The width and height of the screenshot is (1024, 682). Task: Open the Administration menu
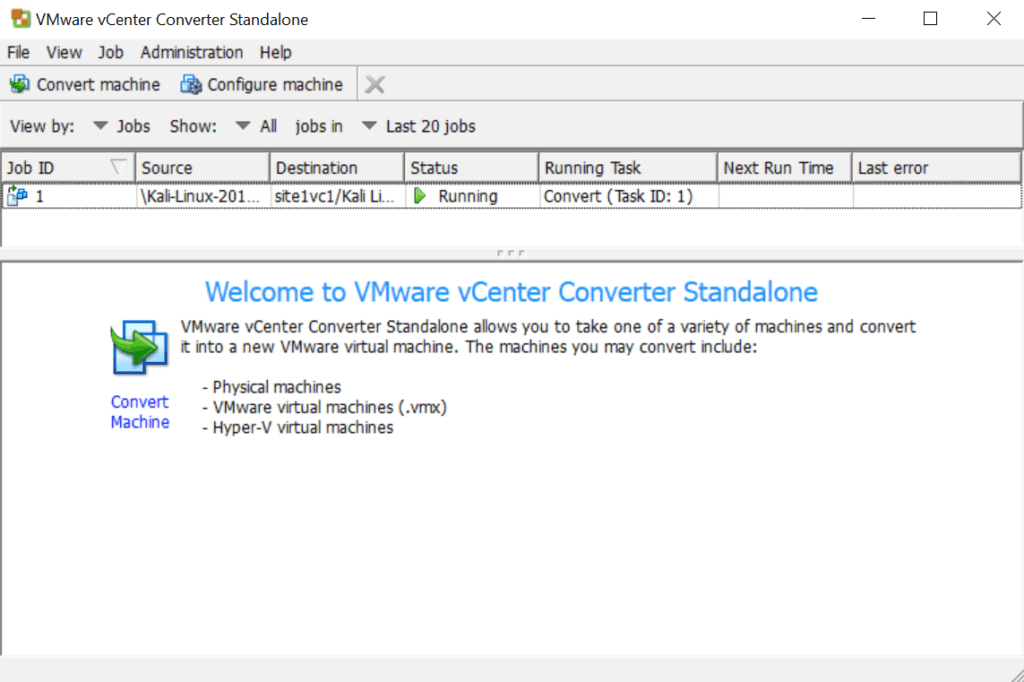191,52
